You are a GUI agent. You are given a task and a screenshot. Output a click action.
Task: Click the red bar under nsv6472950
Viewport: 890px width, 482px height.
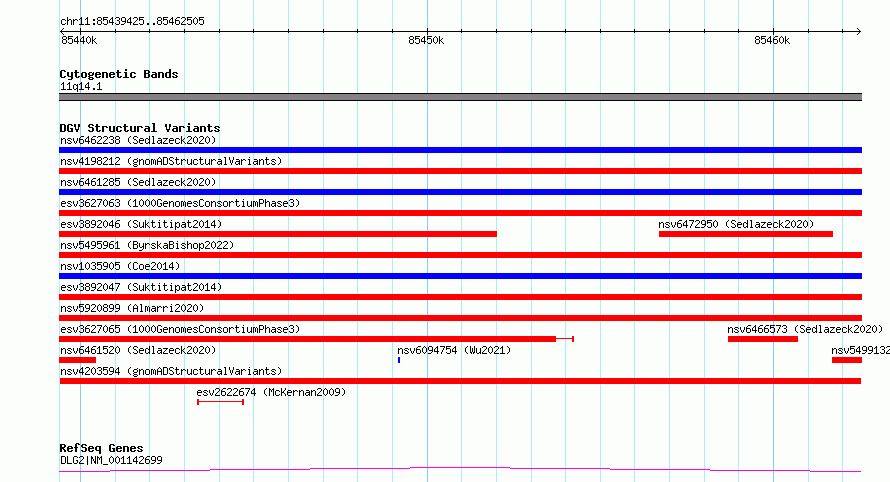(x=746, y=234)
